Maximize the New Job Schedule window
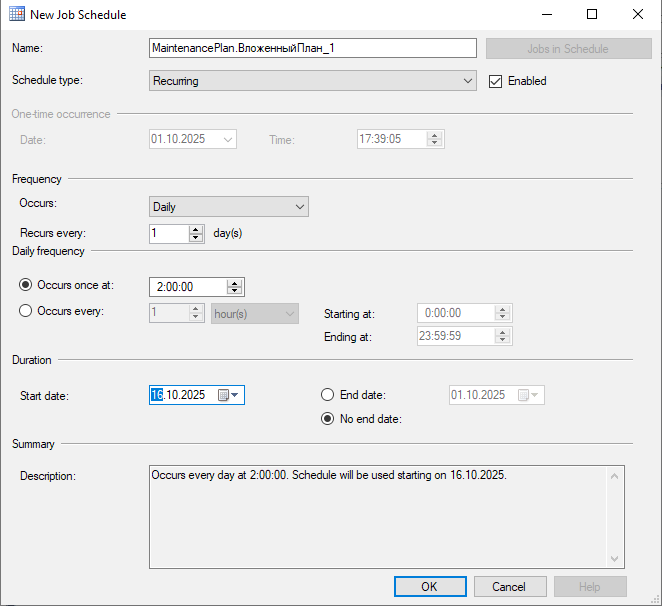 click(592, 15)
